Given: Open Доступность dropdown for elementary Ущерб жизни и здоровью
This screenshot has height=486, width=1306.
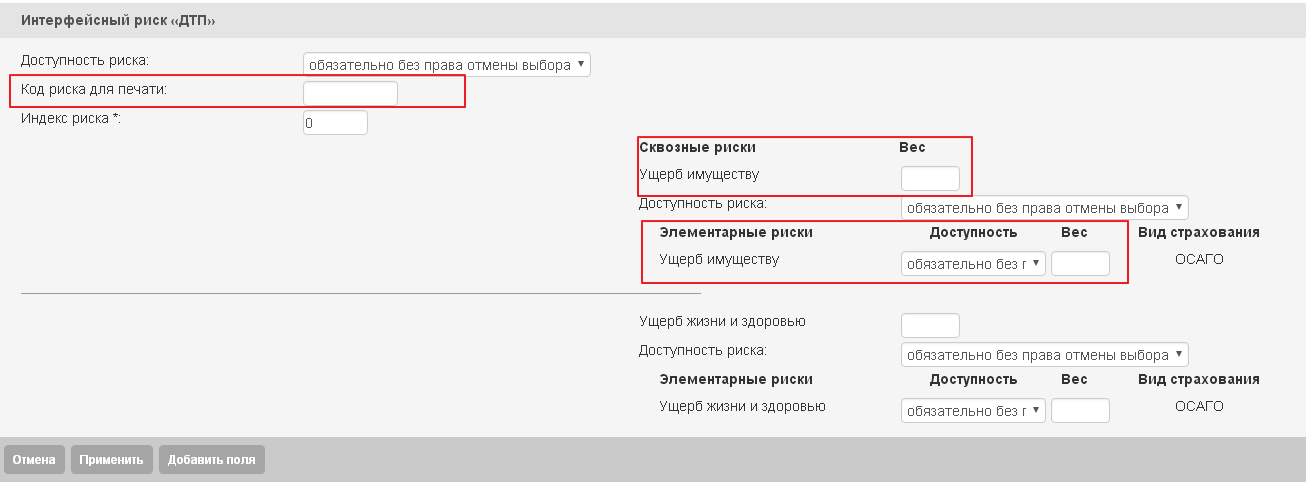Looking at the screenshot, I should (x=973, y=411).
